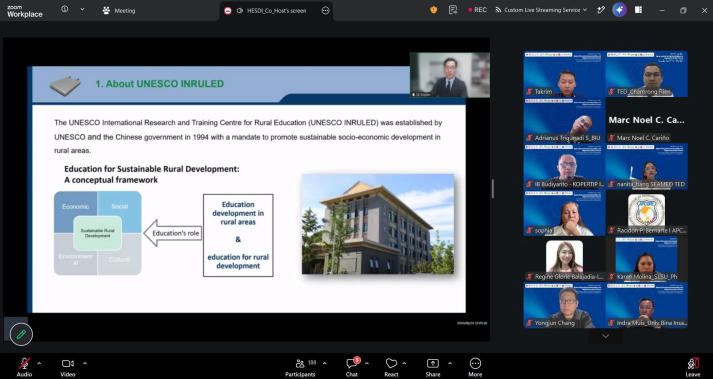713x379 pixels.
Task: Select Indra Muis video tile
Action: click(x=647, y=305)
